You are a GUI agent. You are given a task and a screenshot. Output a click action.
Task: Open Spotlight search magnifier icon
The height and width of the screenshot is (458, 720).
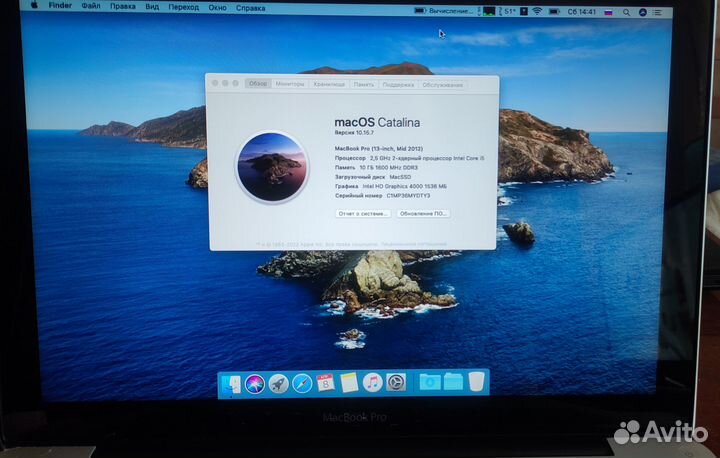pos(626,13)
